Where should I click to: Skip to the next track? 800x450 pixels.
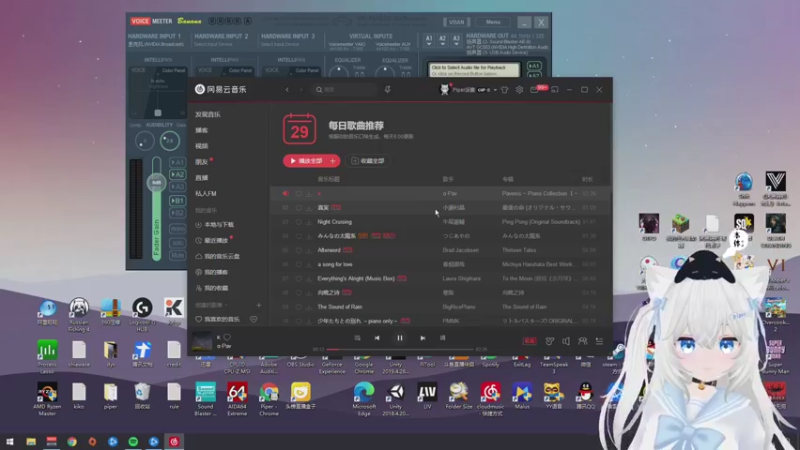coord(422,338)
